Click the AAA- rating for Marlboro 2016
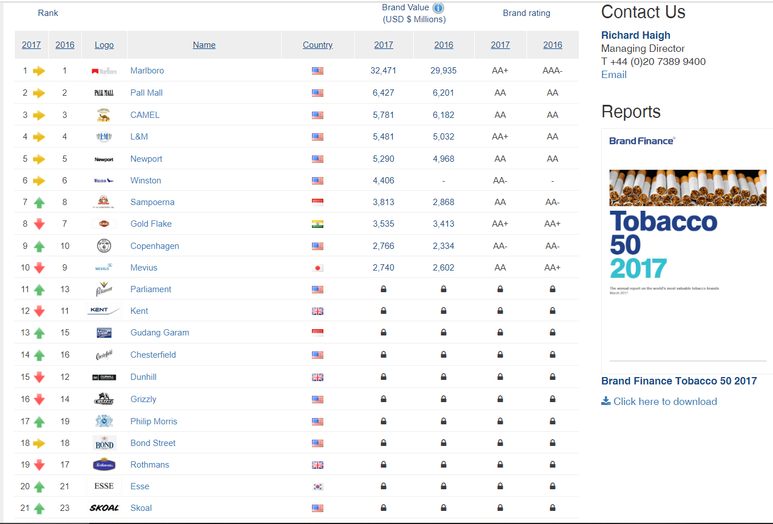Viewport: 773px width, 524px height. (x=552, y=70)
